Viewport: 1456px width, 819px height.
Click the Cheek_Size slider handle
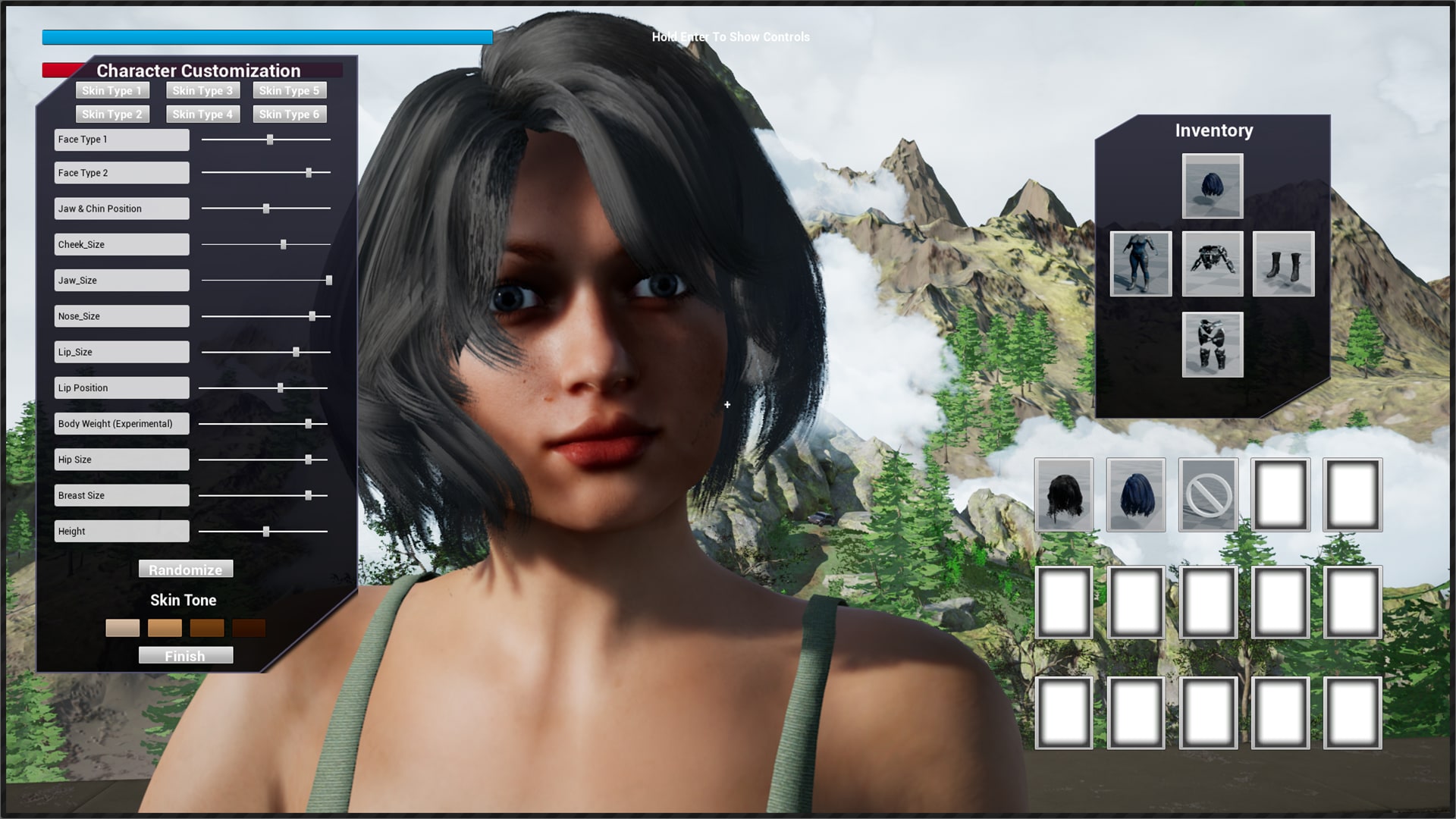(x=284, y=244)
